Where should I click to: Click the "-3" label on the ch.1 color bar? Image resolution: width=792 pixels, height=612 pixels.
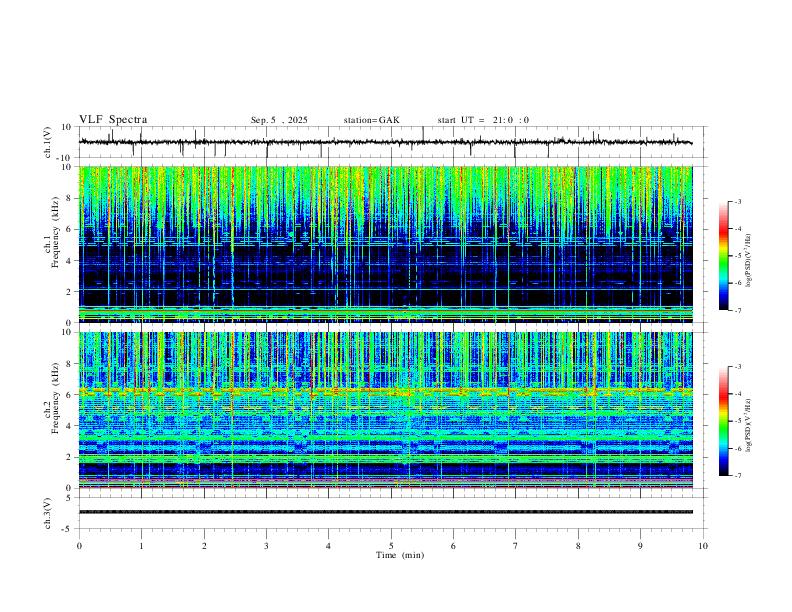click(737, 201)
